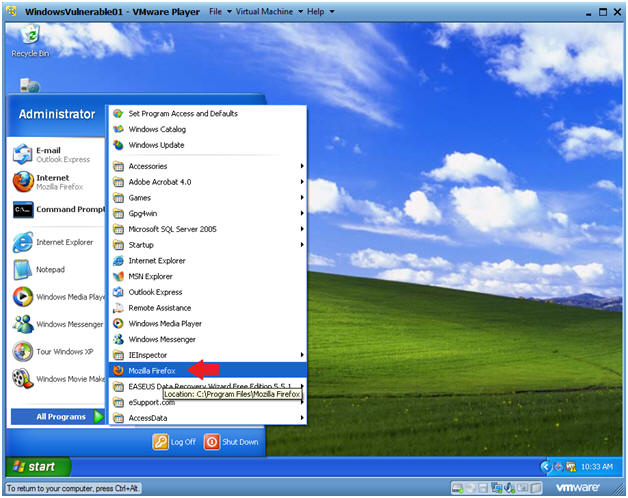The image size is (628, 498).
Task: Click the Windows Media Player icon in programs list
Action: coord(118,323)
